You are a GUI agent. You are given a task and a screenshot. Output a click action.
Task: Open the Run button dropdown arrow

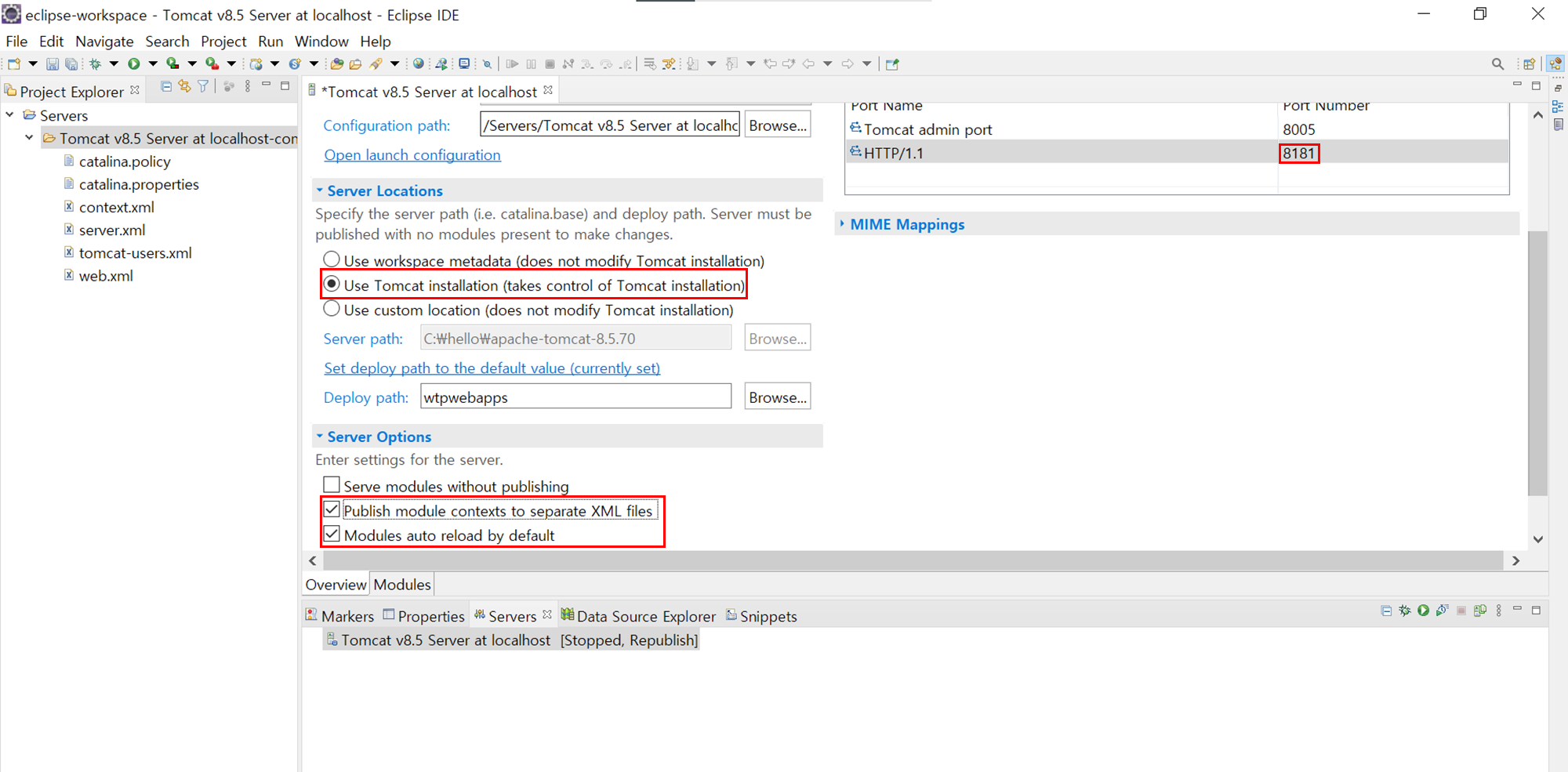pos(153,64)
